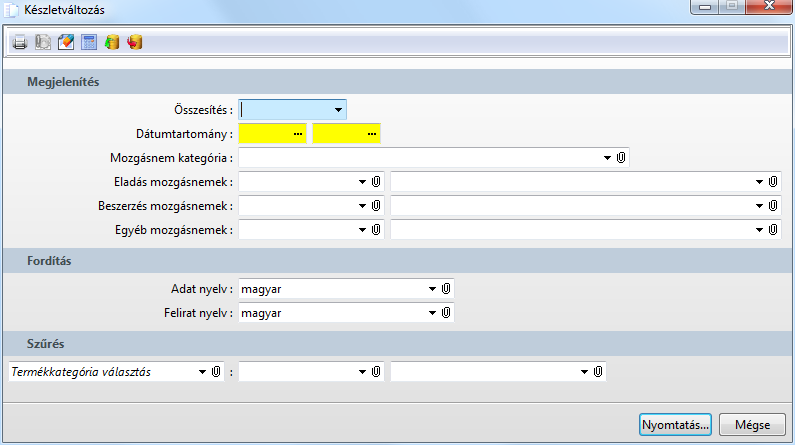Expand first Eladás mozgásnemek dropdown arrow
This screenshot has height=445, width=795.
pyautogui.click(x=362, y=182)
